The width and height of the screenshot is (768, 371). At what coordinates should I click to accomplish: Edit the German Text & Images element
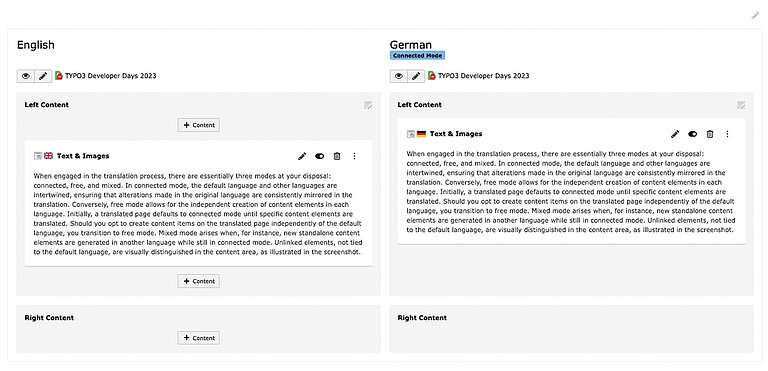click(675, 134)
